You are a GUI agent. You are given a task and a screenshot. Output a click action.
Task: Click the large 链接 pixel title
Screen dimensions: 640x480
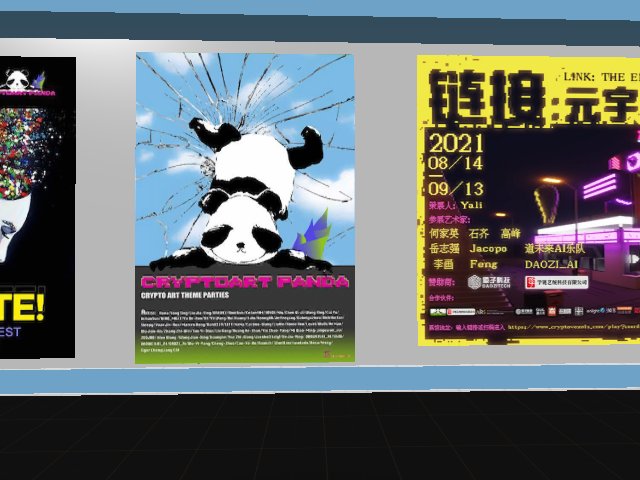(x=489, y=98)
